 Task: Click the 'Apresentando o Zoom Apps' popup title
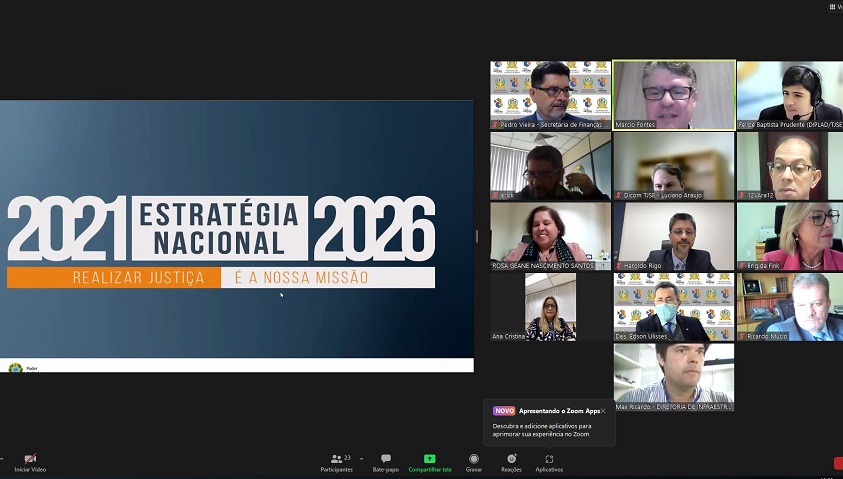tap(559, 411)
